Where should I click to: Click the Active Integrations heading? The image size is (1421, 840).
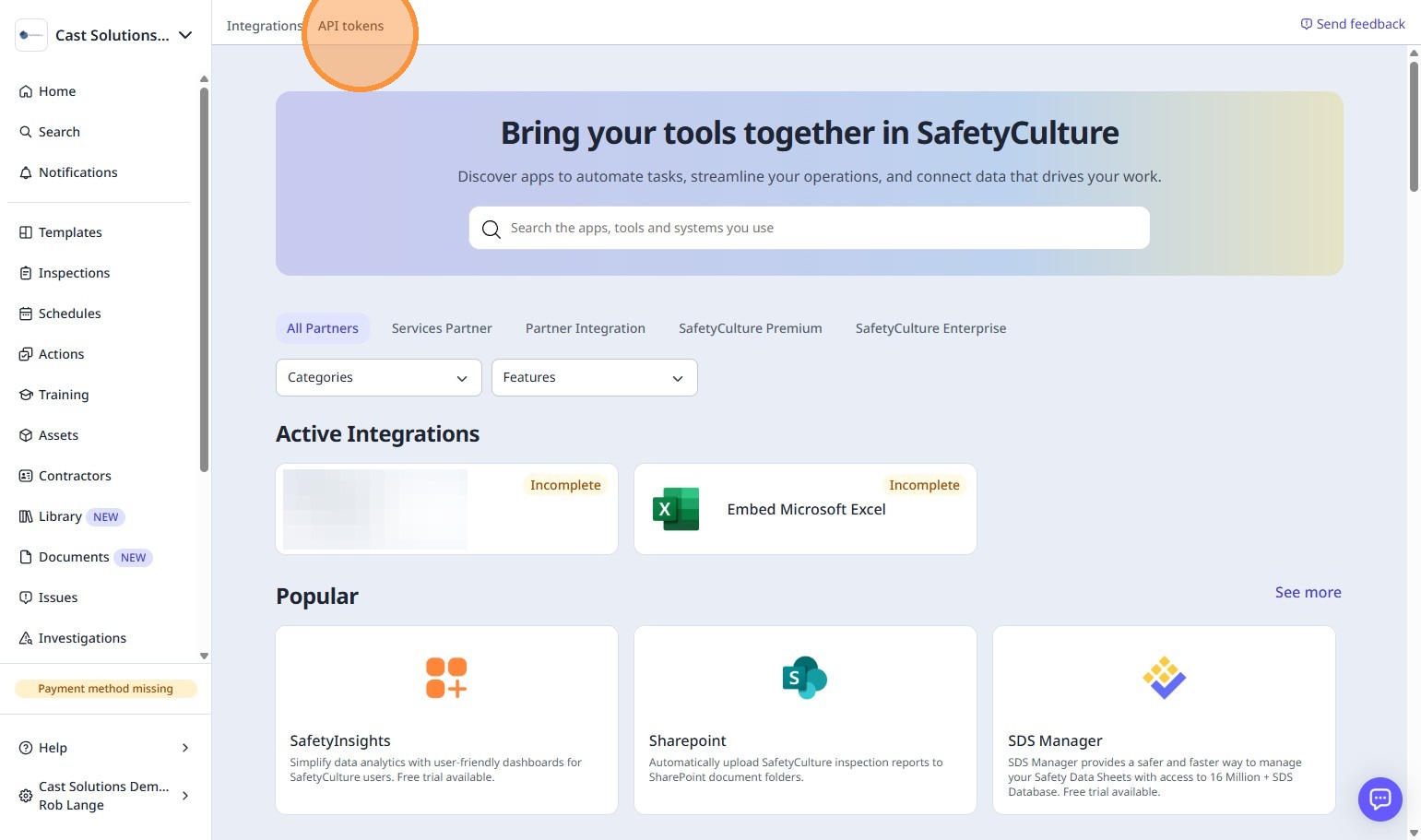click(x=378, y=434)
